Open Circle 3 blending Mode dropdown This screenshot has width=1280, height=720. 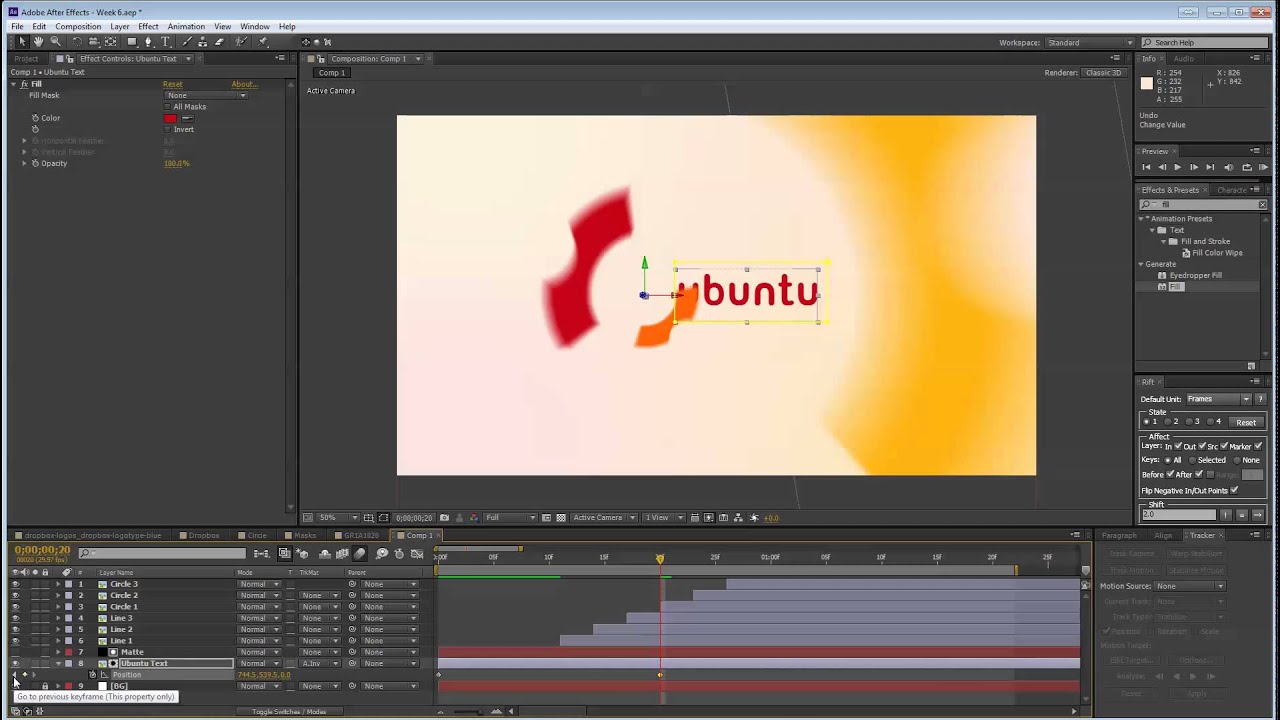258,584
